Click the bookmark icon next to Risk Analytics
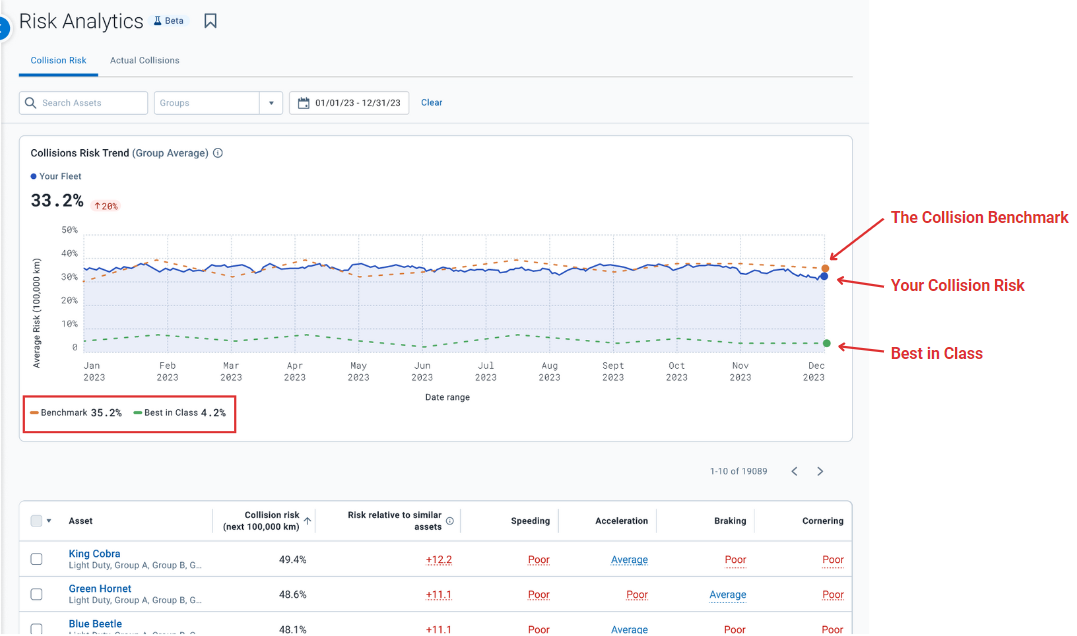The image size is (1077, 636). [x=210, y=20]
